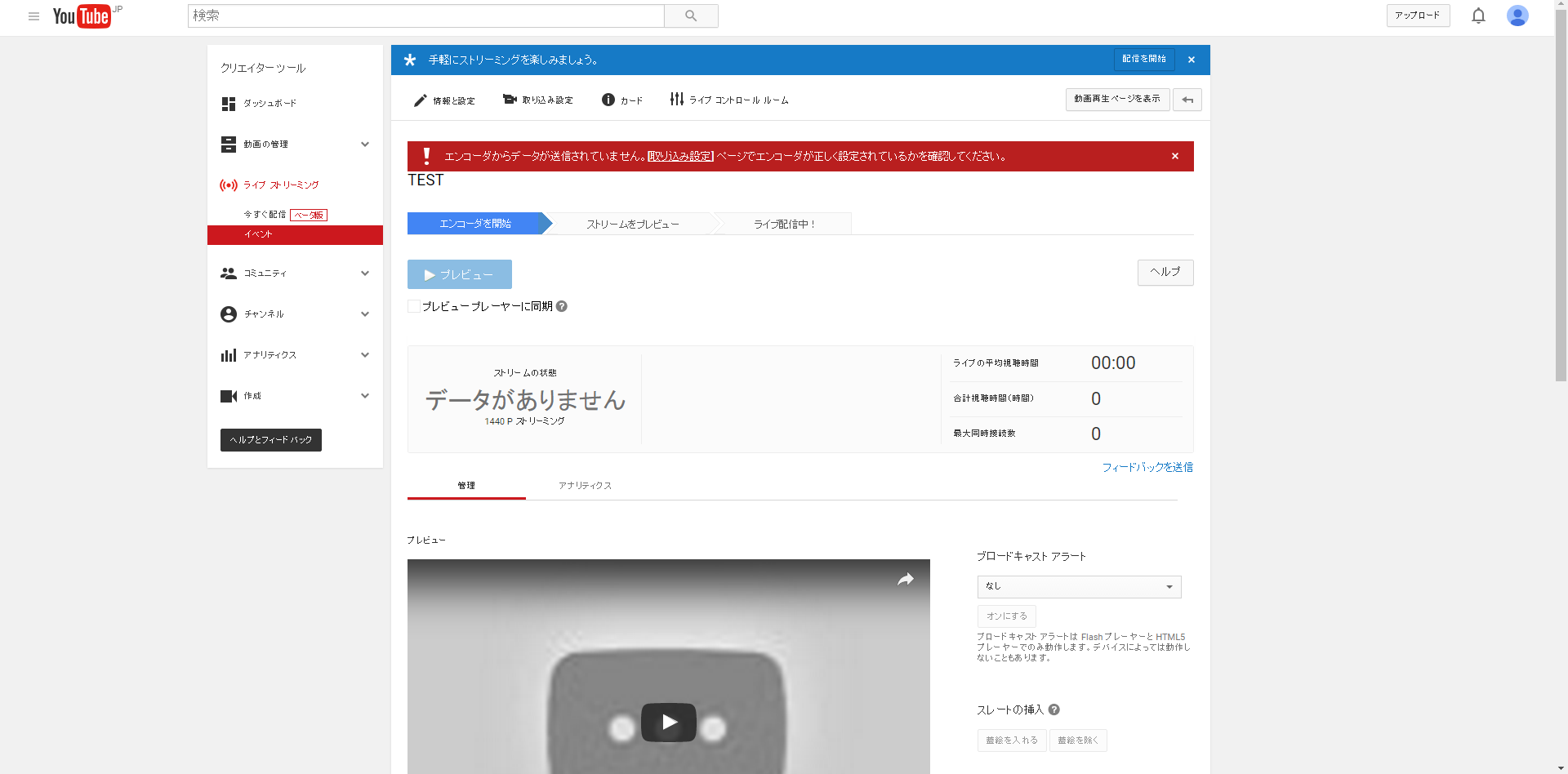
Task: Click the ストリームをプレビュー step
Action: [632, 225]
